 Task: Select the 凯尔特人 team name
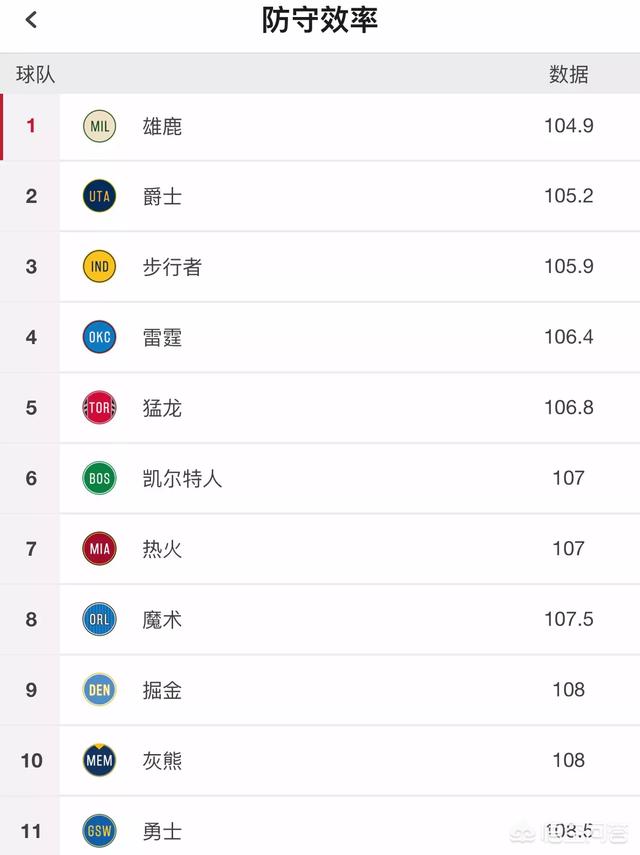click(182, 478)
